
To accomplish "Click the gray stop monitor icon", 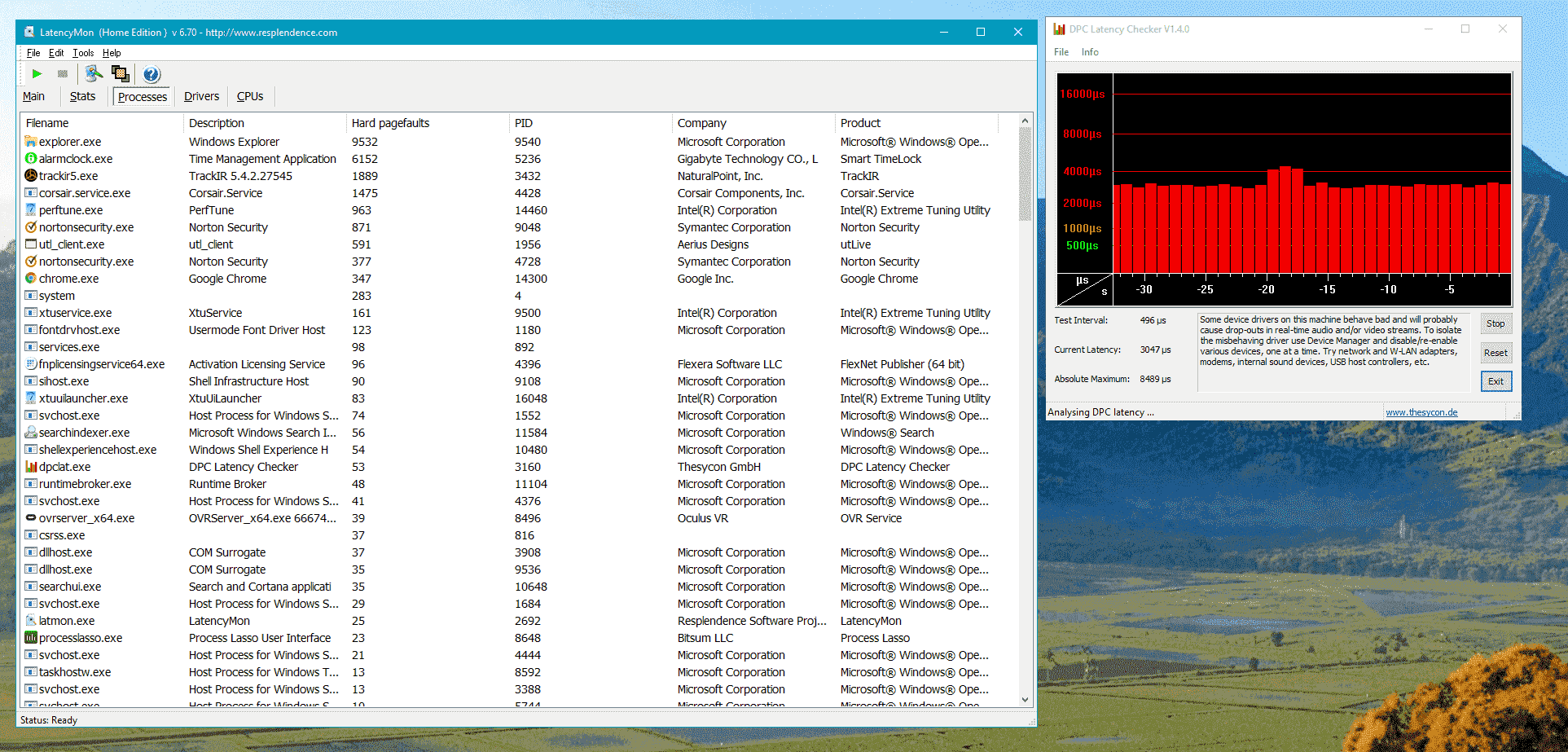I will (x=63, y=74).
